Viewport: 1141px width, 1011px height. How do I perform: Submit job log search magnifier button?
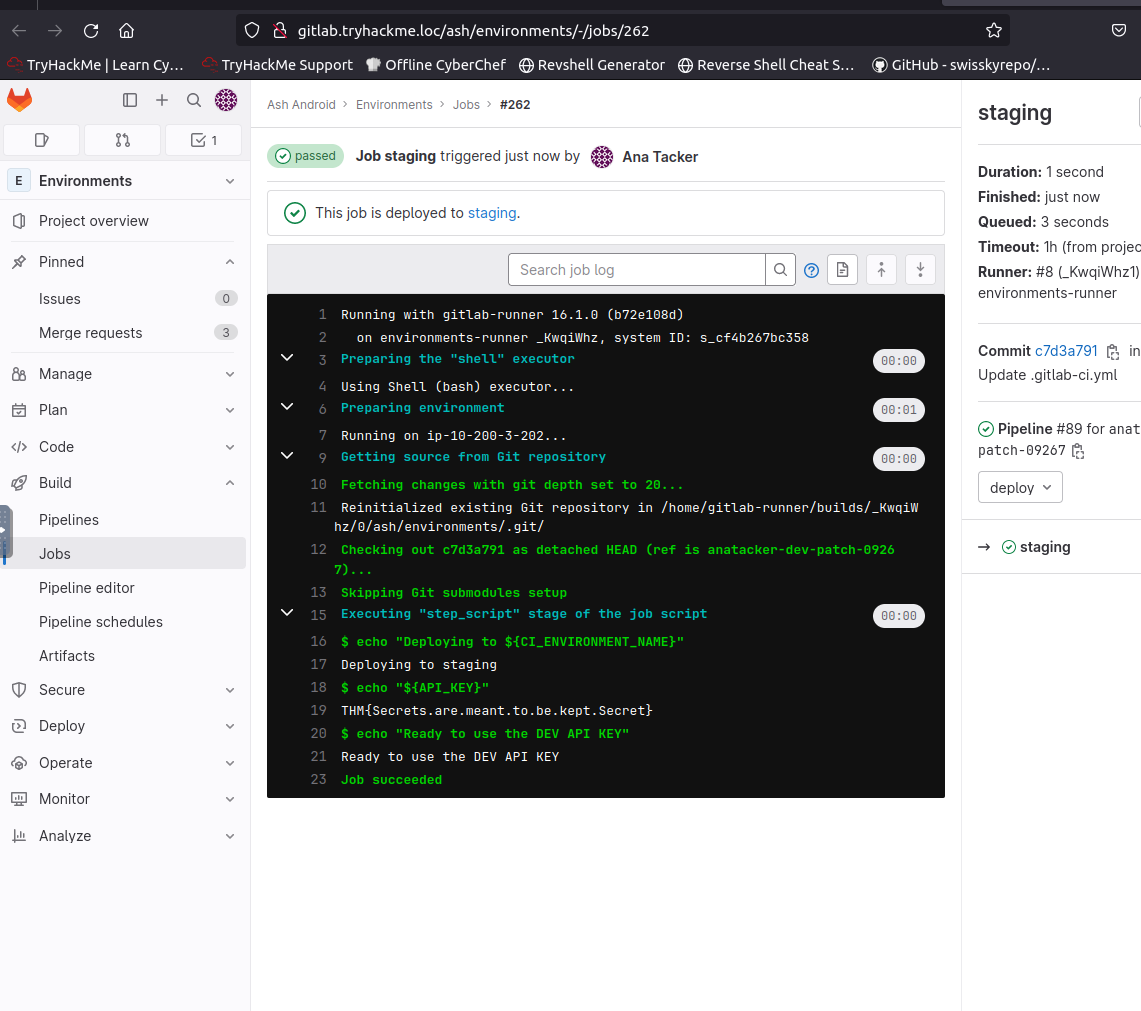780,270
